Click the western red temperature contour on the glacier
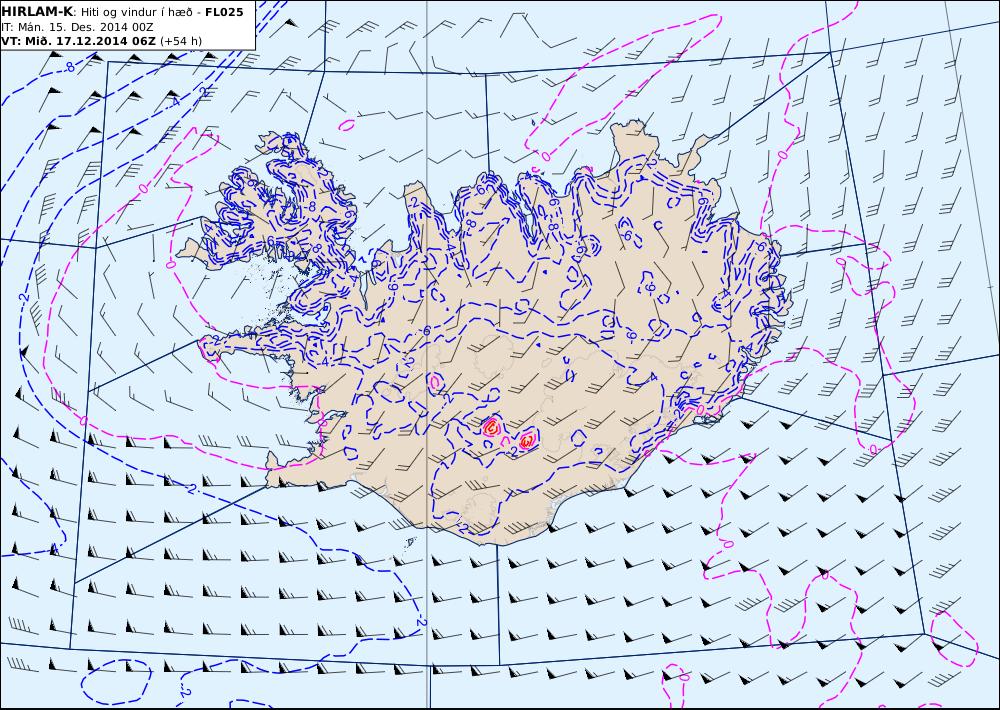 pos(491,427)
